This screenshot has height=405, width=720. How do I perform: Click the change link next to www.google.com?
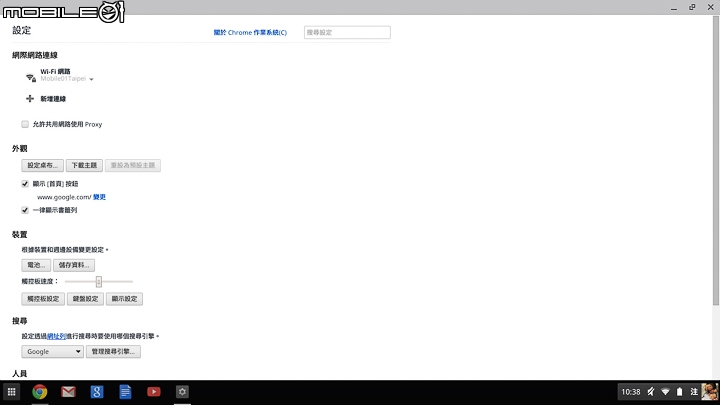(x=99, y=197)
